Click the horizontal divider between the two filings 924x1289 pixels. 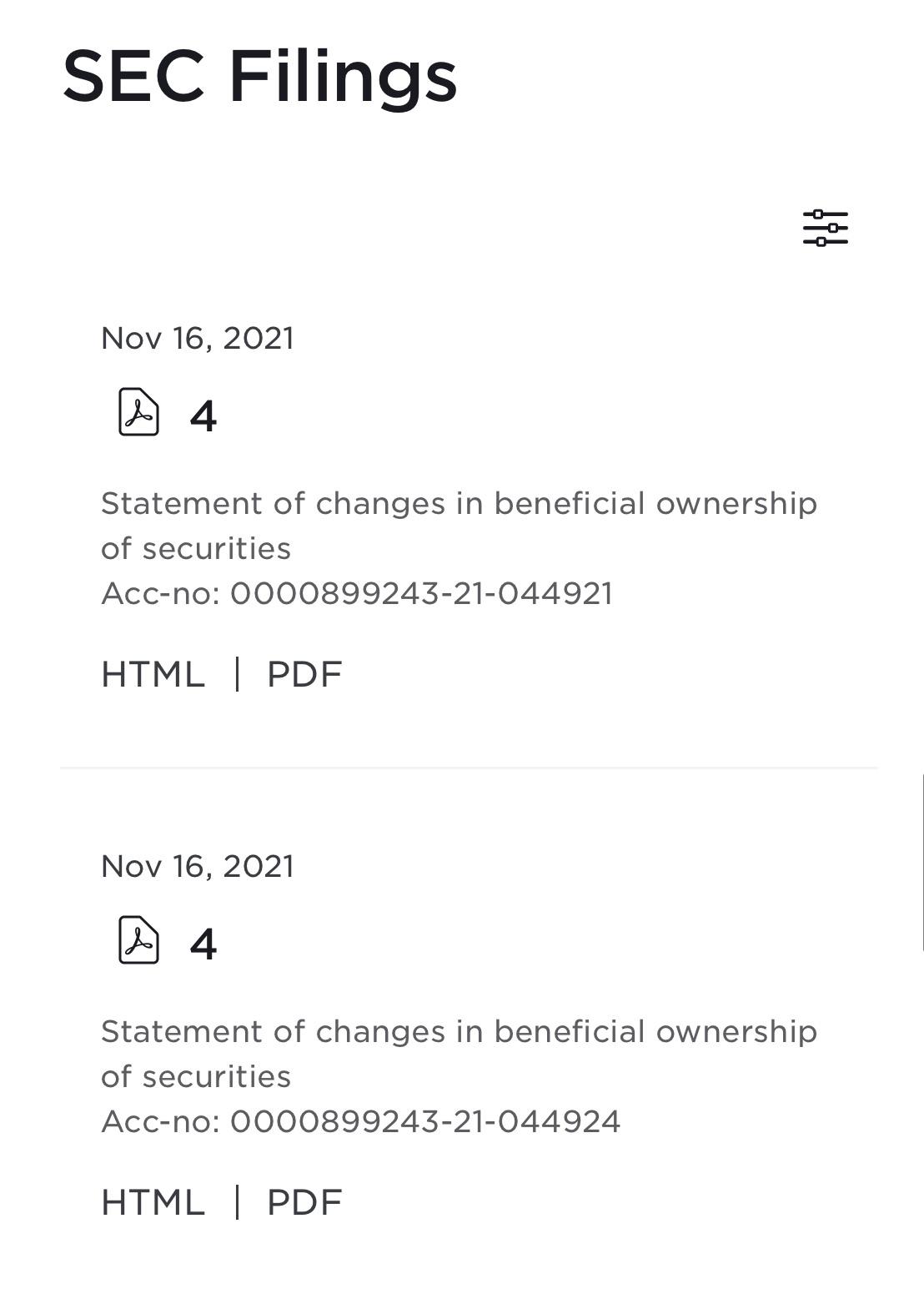(468, 768)
